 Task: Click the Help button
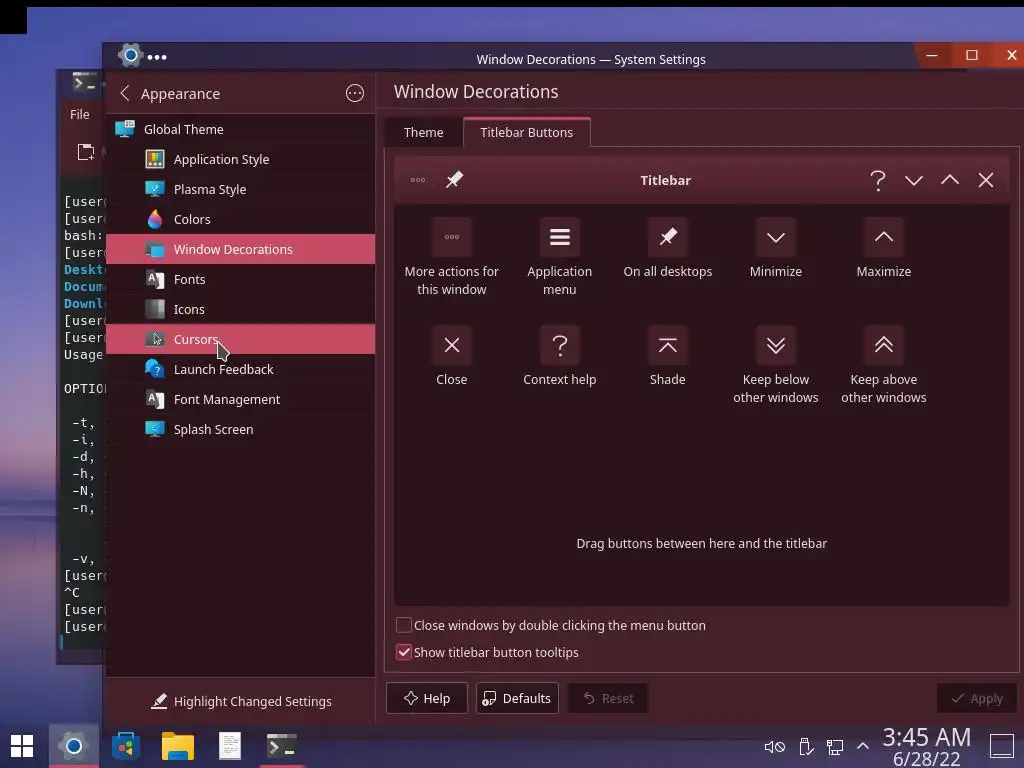(427, 698)
